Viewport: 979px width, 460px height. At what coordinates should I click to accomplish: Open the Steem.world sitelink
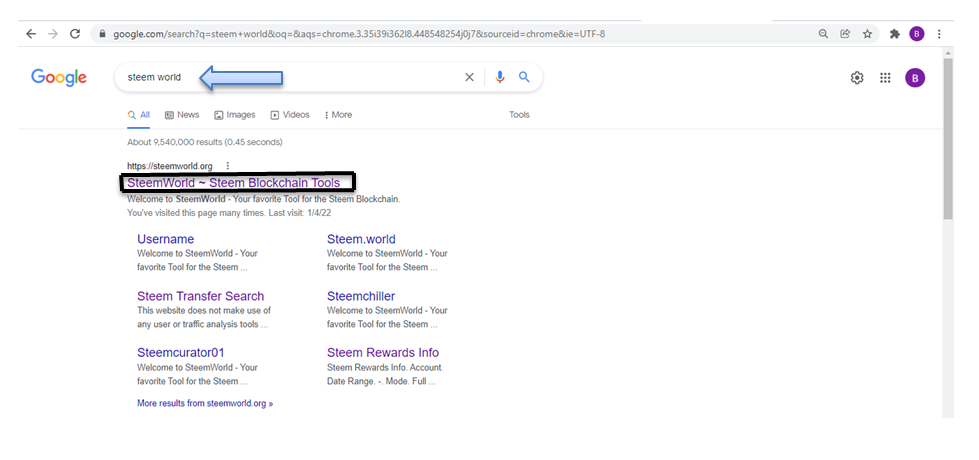[x=361, y=239]
